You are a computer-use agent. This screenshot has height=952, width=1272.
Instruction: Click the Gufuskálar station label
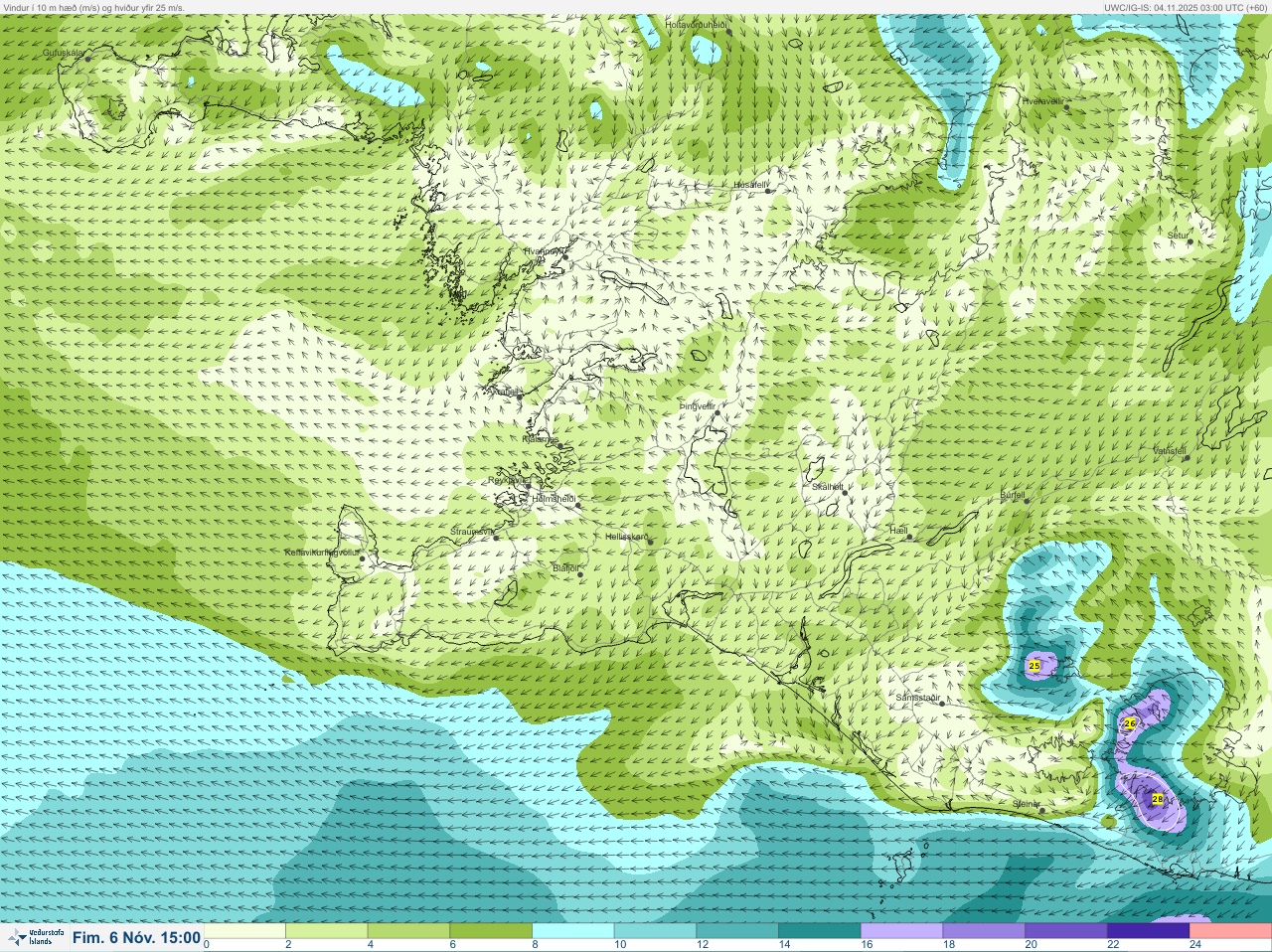pyautogui.click(x=62, y=53)
